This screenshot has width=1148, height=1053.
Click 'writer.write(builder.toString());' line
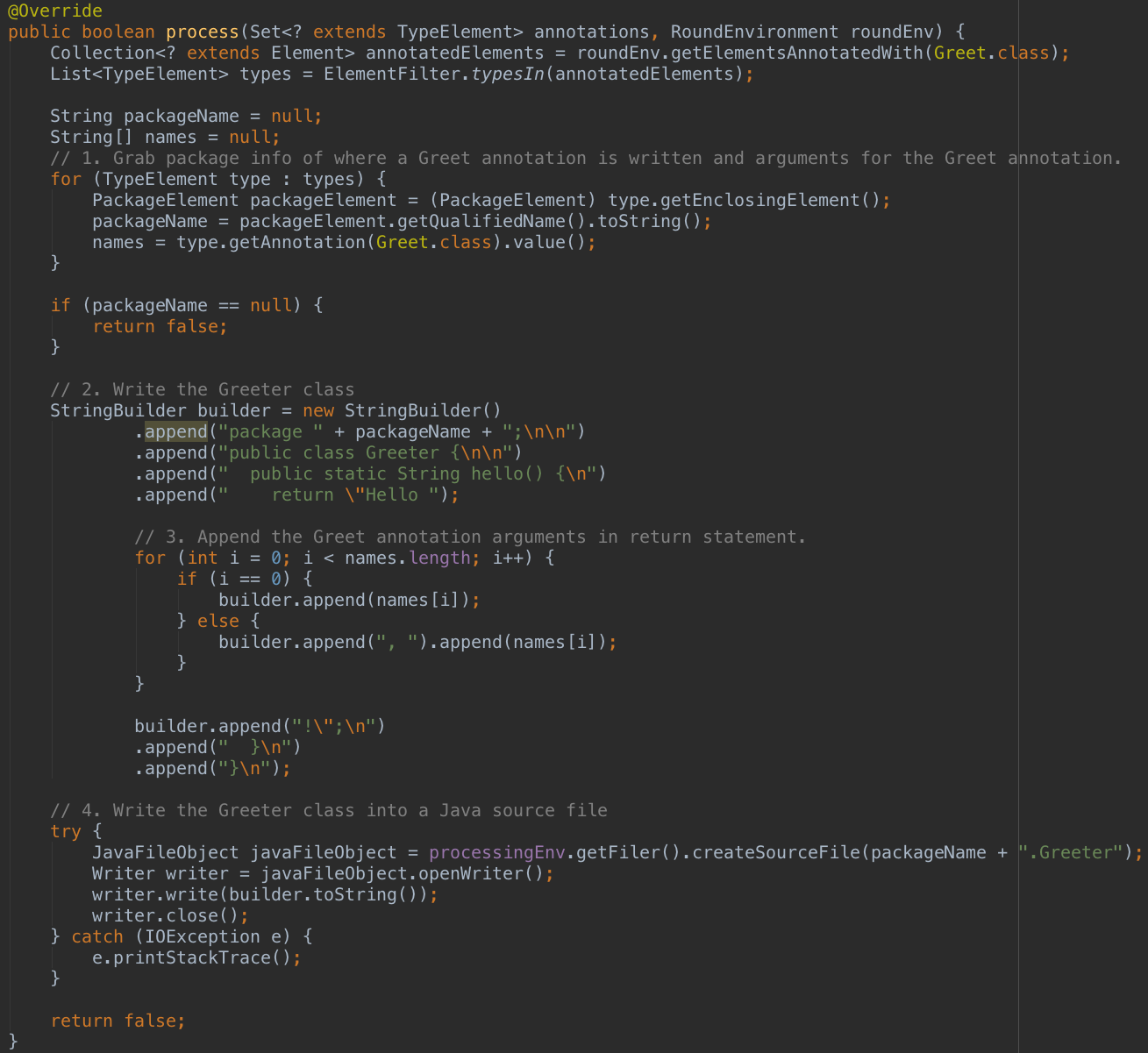(266, 895)
